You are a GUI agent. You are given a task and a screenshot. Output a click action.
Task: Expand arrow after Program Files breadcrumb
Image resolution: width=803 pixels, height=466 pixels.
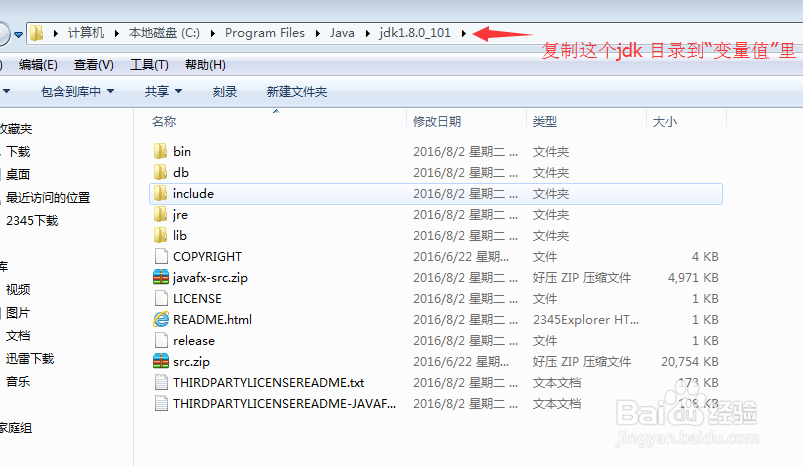point(318,34)
